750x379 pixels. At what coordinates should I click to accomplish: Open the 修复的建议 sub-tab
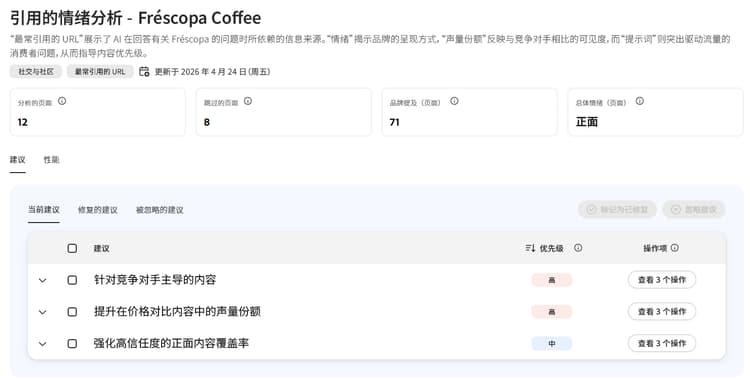click(x=98, y=210)
